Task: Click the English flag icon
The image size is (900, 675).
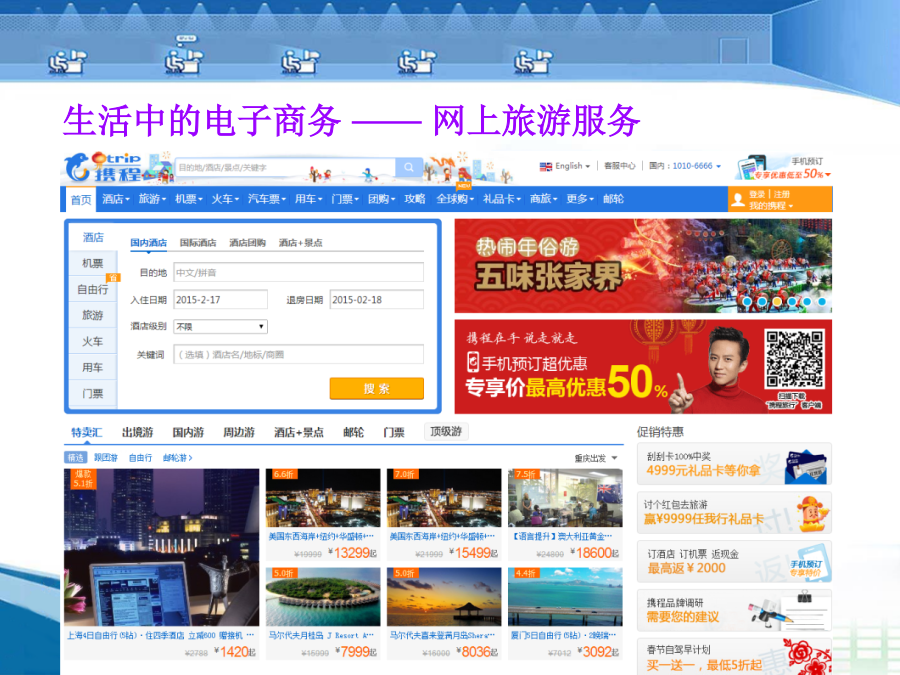Action: point(545,166)
